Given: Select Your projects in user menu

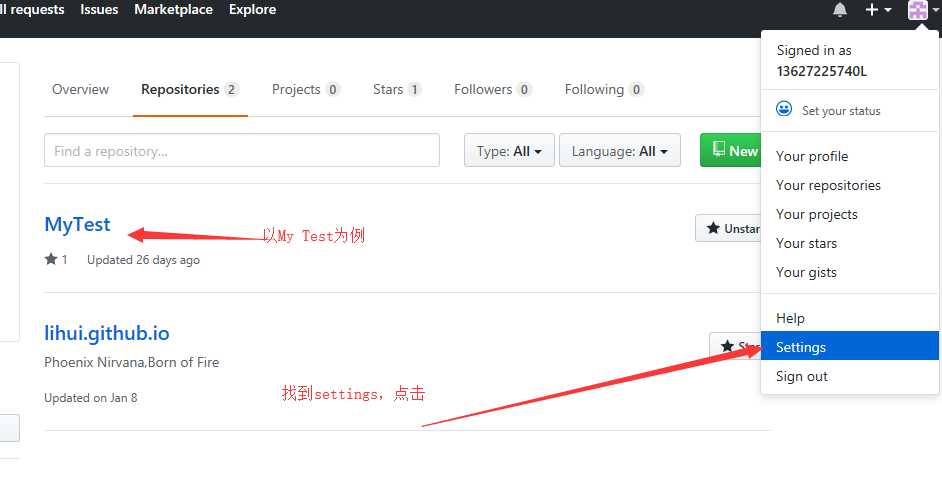Looking at the screenshot, I should [x=816, y=215].
